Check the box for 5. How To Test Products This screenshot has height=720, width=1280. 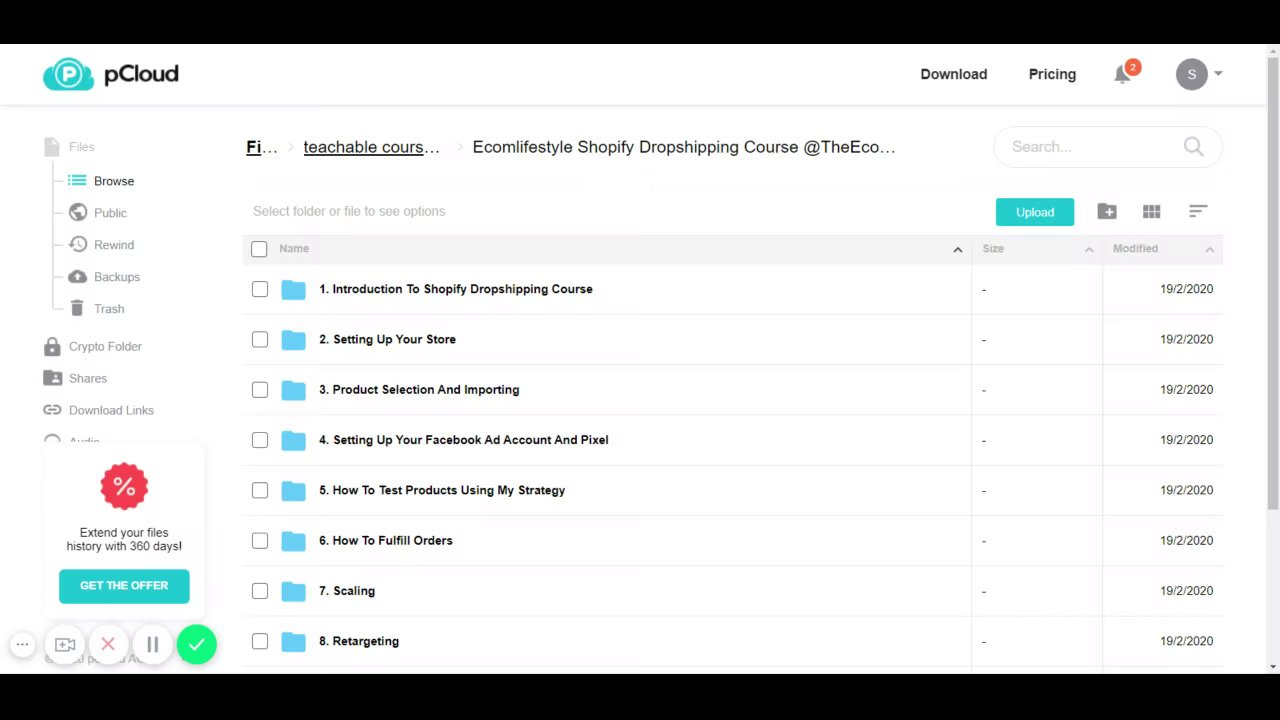coord(260,490)
